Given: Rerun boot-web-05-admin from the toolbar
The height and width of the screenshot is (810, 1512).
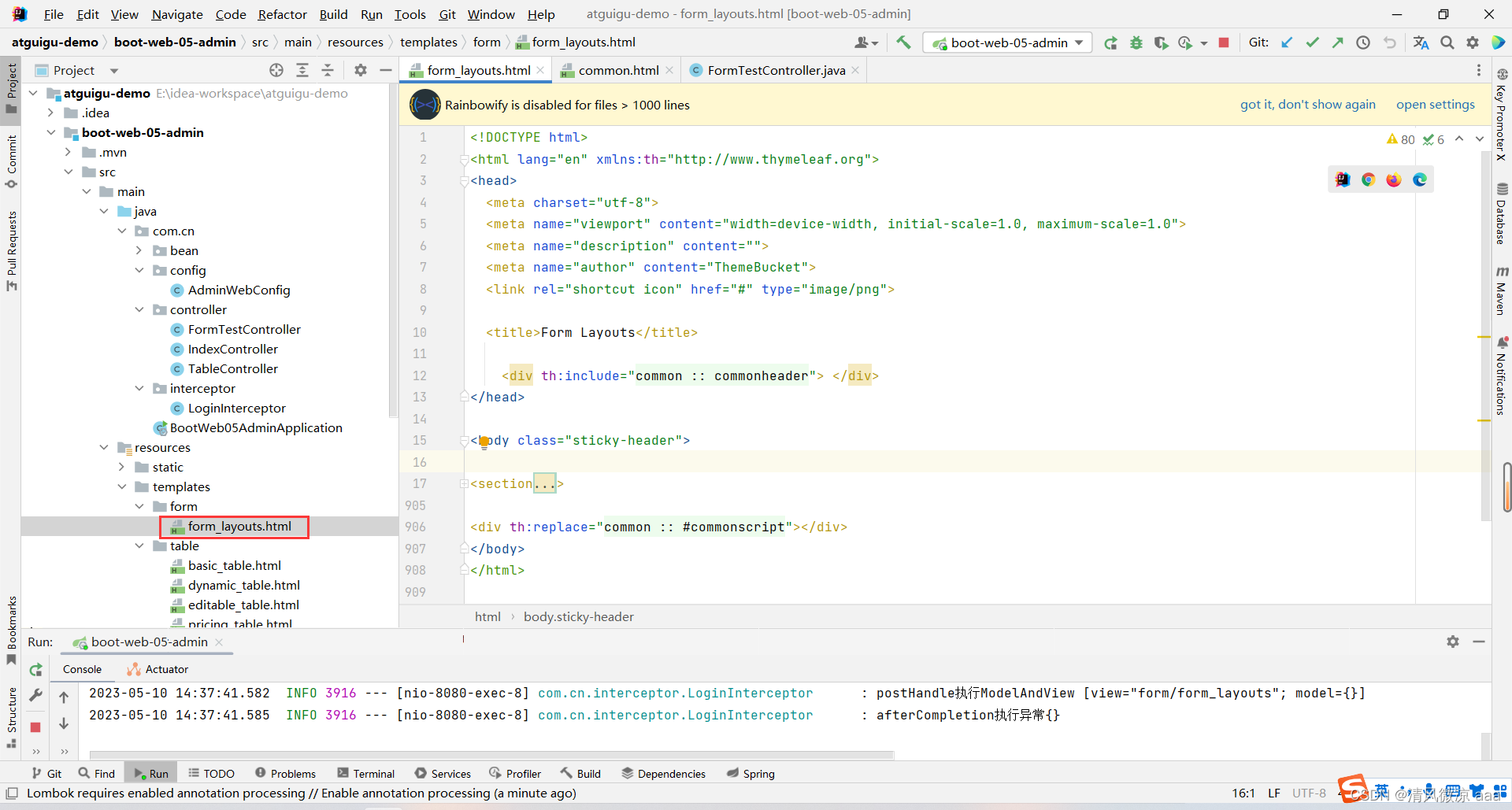Looking at the screenshot, I should (x=1110, y=43).
